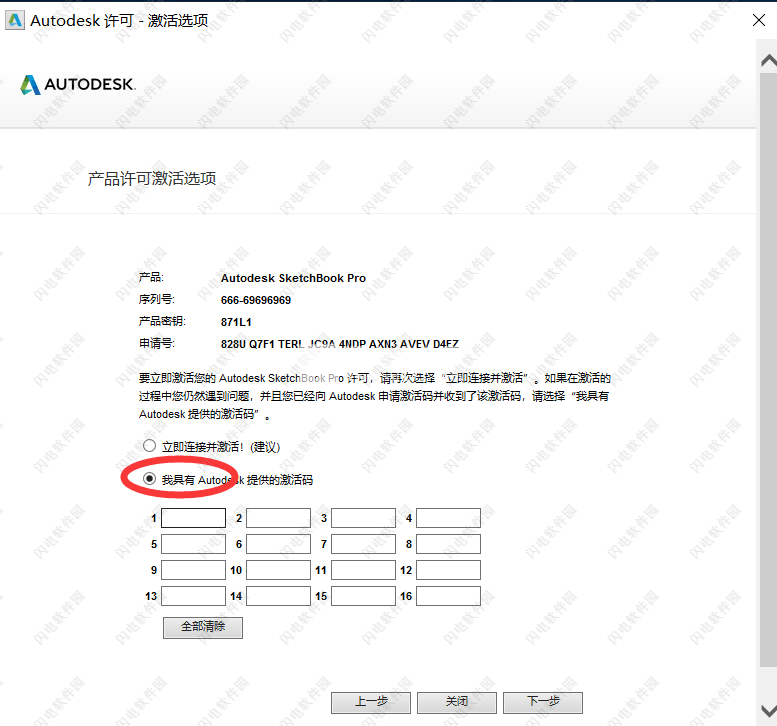
Task: Click the 关闭 close button
Action: click(x=456, y=702)
